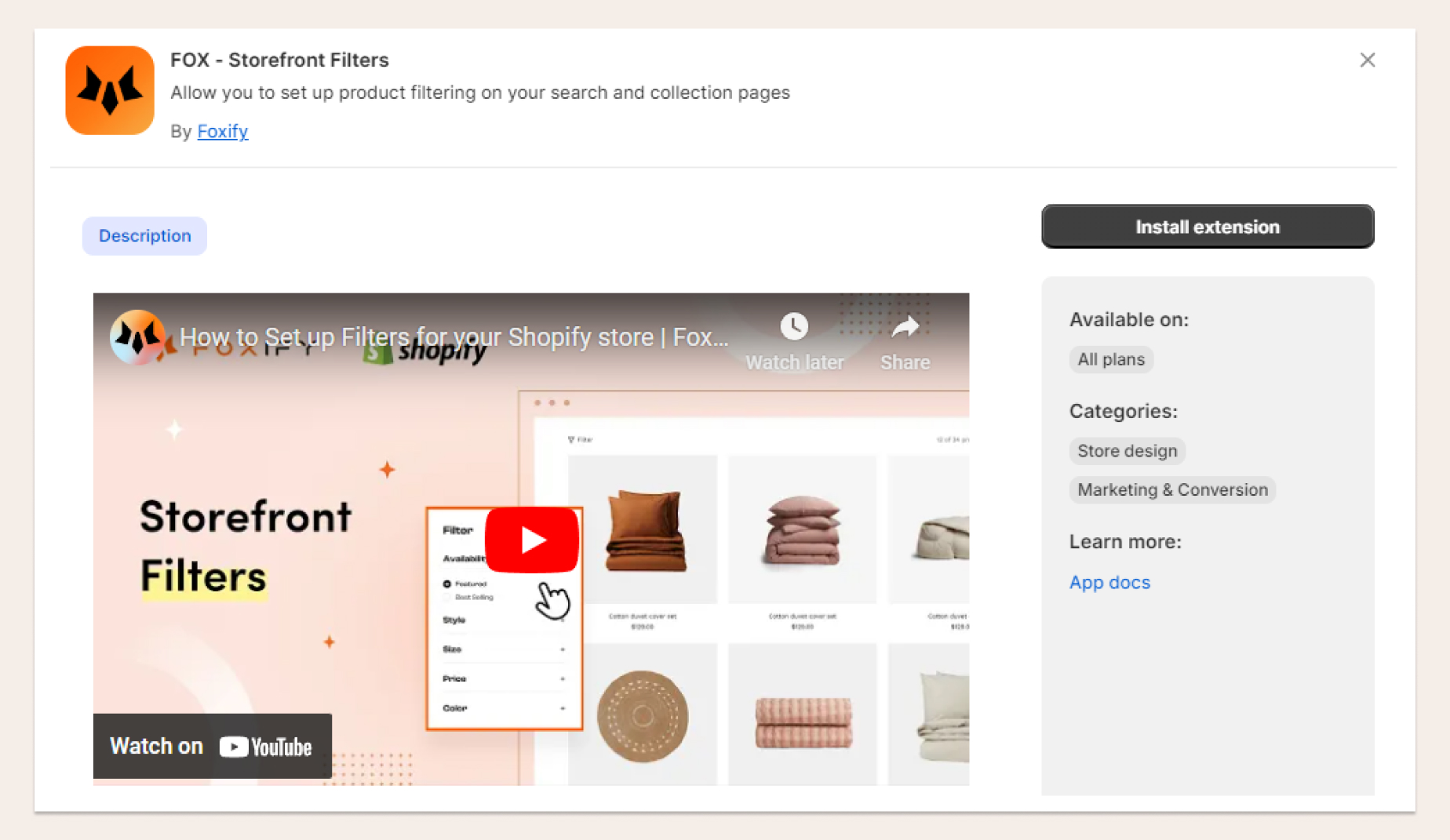Click the Store design category tag
The image size is (1450, 840).
coord(1128,451)
